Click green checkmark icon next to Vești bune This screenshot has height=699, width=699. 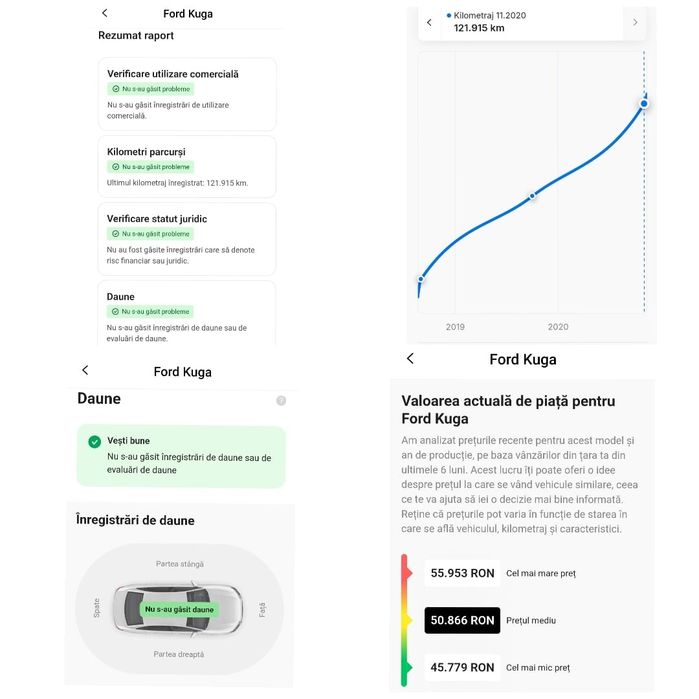94,441
